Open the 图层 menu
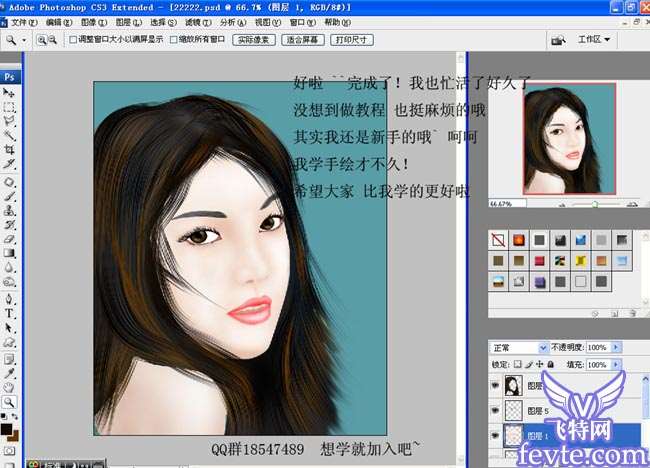650x468 pixels. (129, 22)
